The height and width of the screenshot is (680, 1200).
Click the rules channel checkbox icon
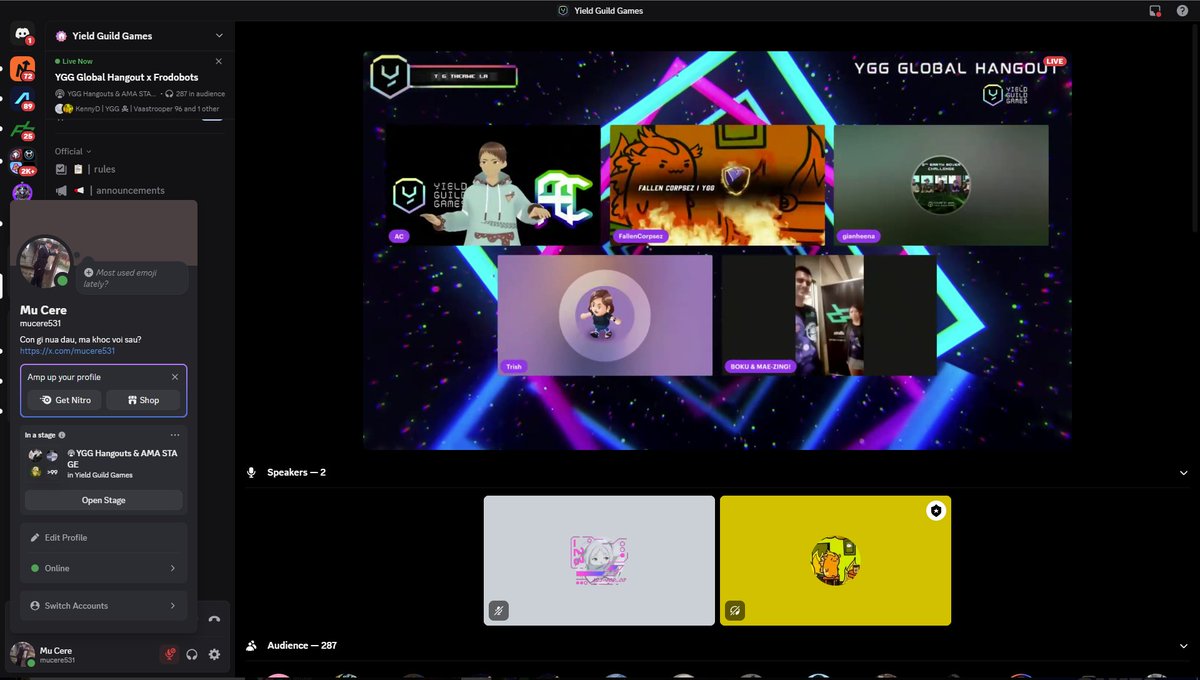tap(61, 169)
